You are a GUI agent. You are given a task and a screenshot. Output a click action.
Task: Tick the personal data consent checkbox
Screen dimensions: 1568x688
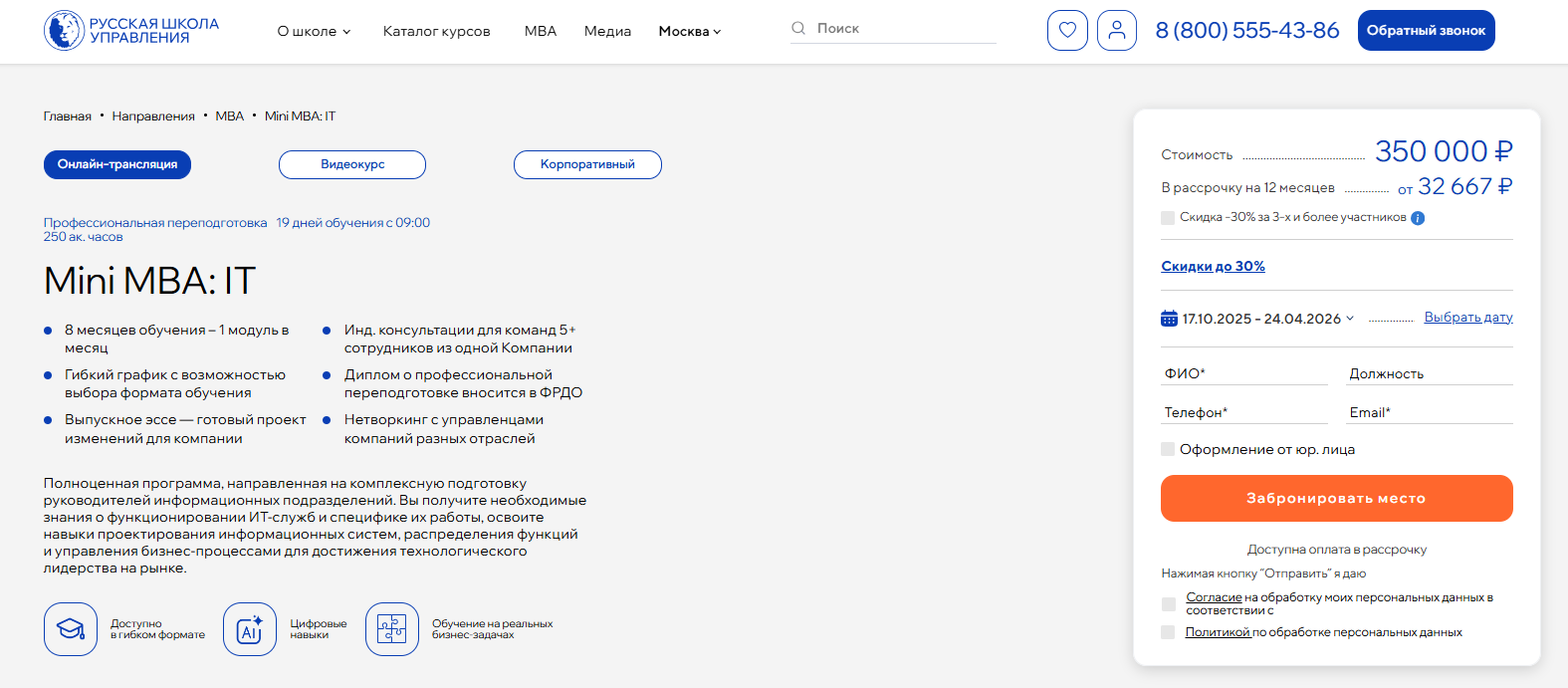[1169, 604]
